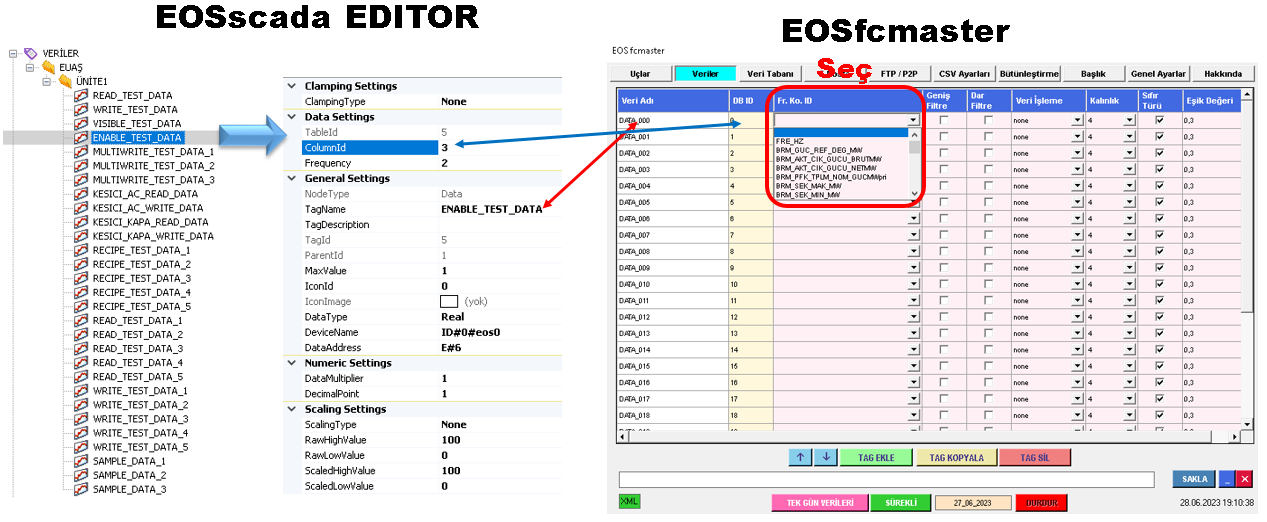The width and height of the screenshot is (1267, 522).
Task: Click the 27_06_2023 date field
Action: click(x=973, y=502)
